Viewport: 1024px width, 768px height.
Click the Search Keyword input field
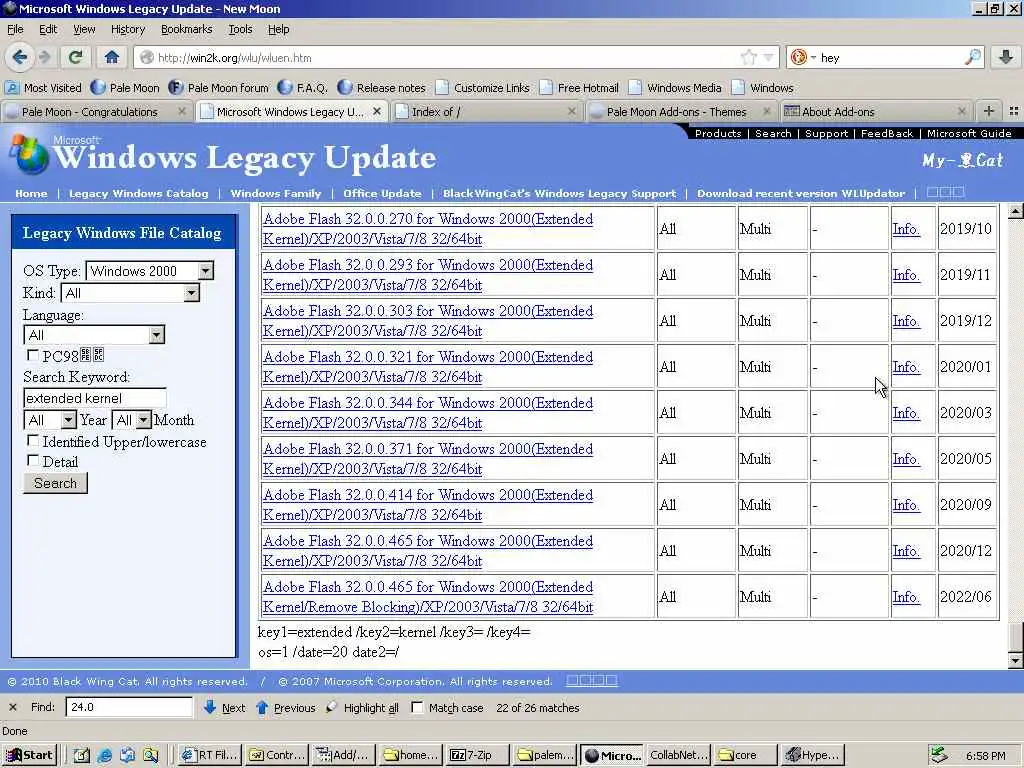95,398
